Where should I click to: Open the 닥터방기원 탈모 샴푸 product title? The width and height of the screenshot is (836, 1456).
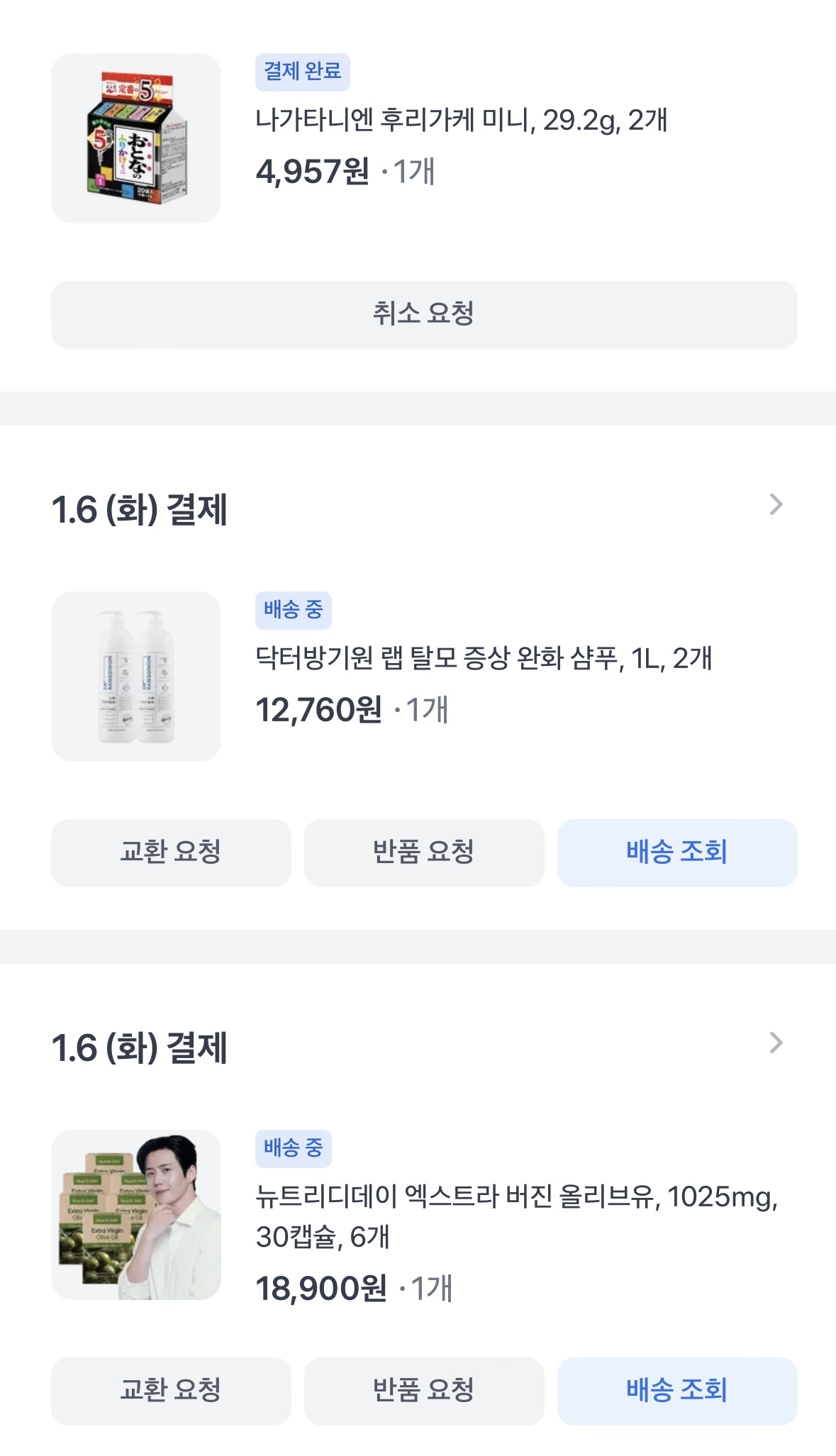(484, 659)
